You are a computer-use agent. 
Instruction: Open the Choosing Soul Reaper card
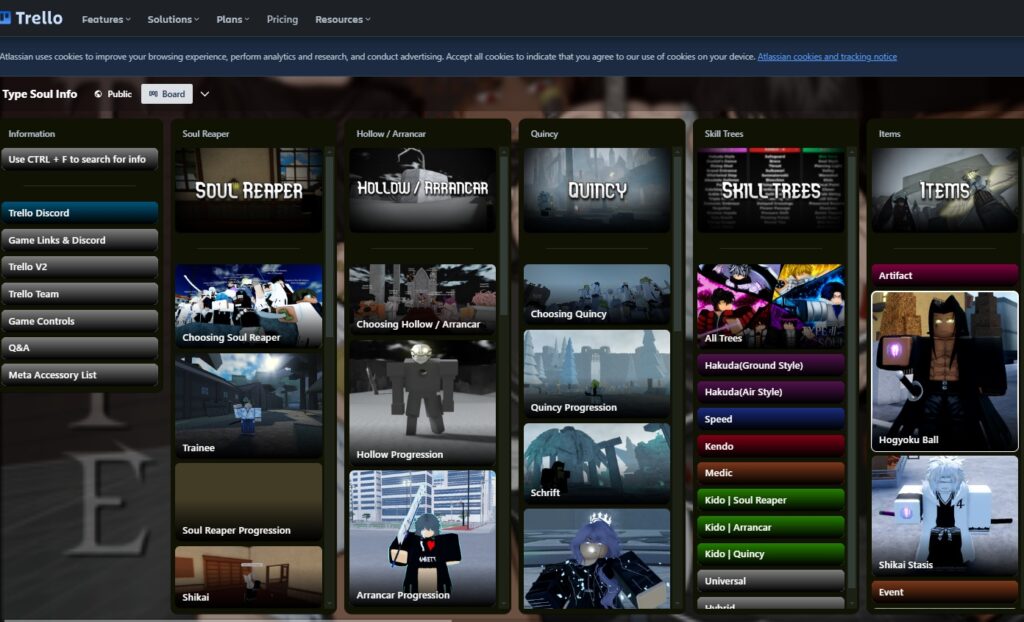[248, 305]
